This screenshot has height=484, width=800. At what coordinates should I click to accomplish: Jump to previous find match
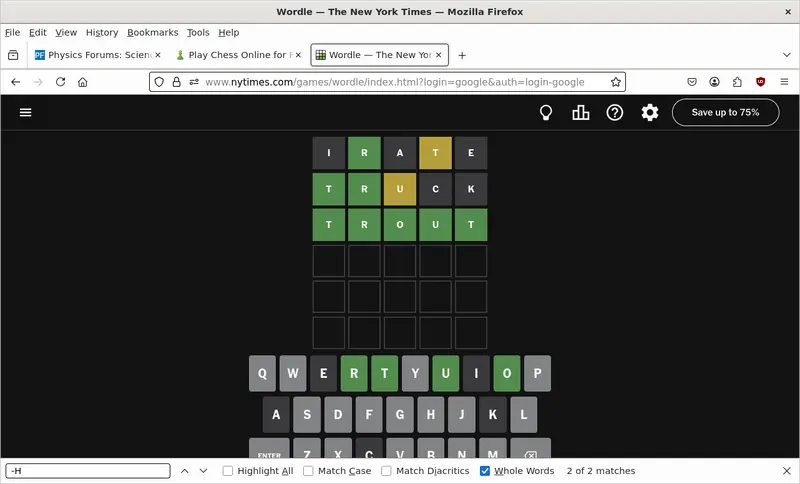point(185,471)
